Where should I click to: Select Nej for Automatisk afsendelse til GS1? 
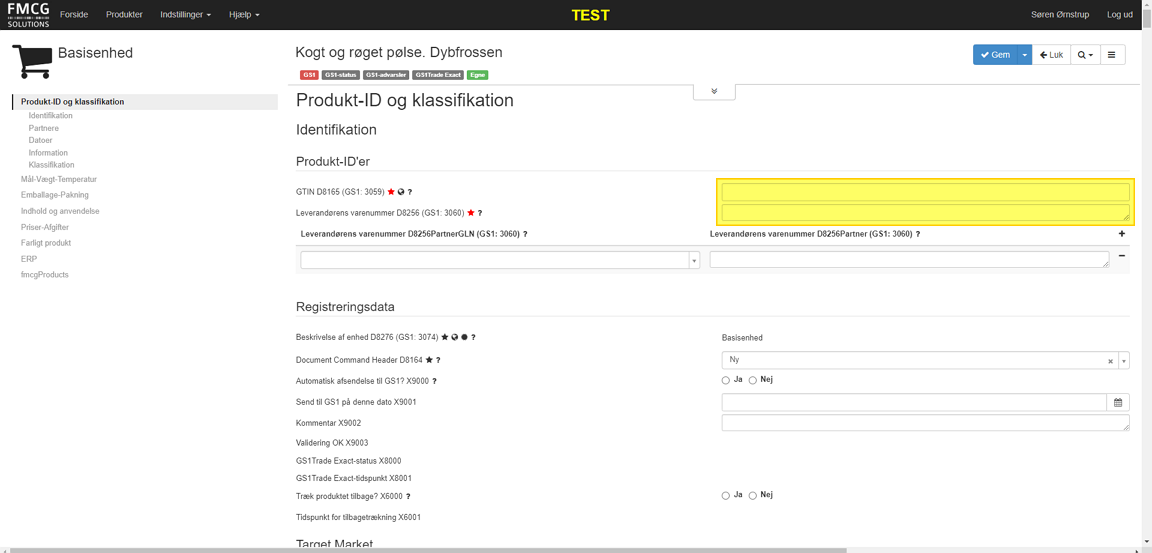[x=753, y=381]
